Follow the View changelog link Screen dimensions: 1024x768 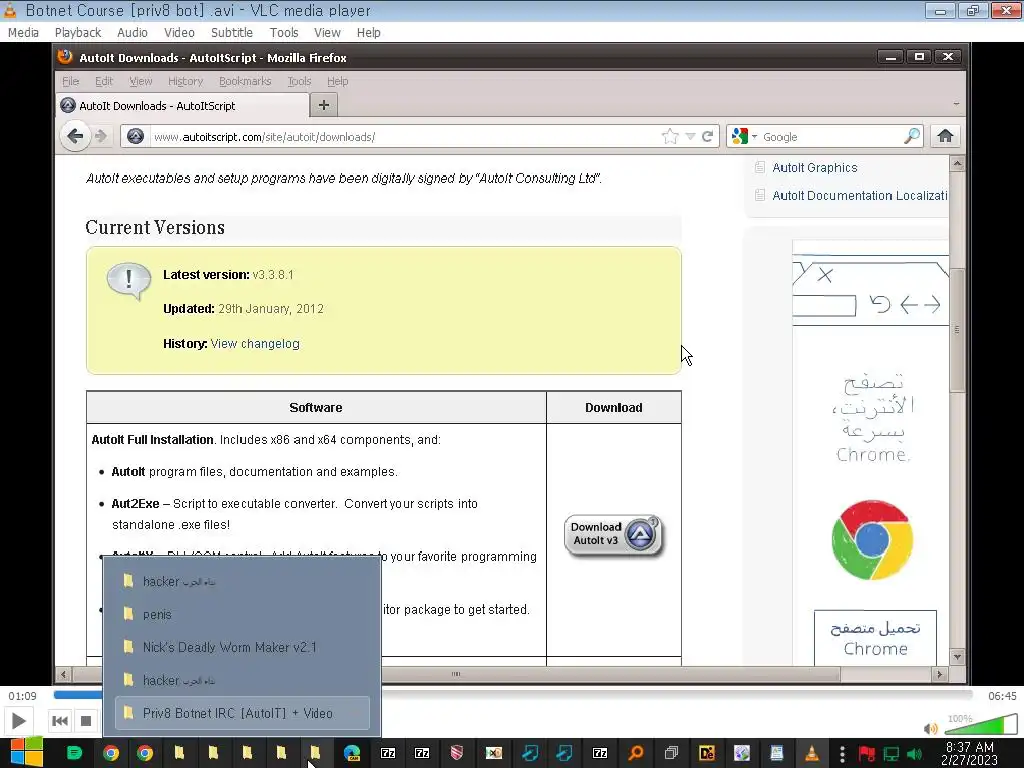(255, 344)
